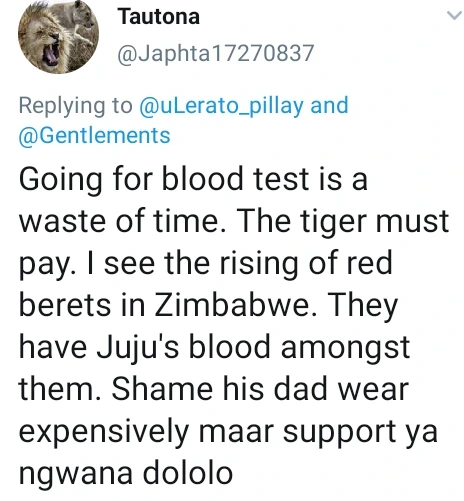Click the word 'Zimbabwe' in the tweet

[x=232, y=305]
